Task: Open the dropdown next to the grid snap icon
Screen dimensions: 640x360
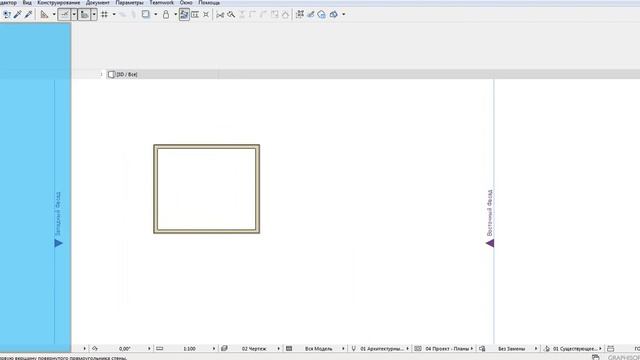Action: 114,15
